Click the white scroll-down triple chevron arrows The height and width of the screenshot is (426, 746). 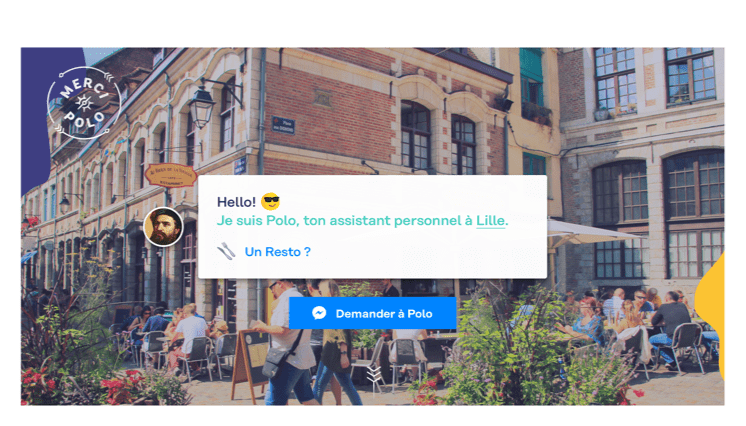374,374
